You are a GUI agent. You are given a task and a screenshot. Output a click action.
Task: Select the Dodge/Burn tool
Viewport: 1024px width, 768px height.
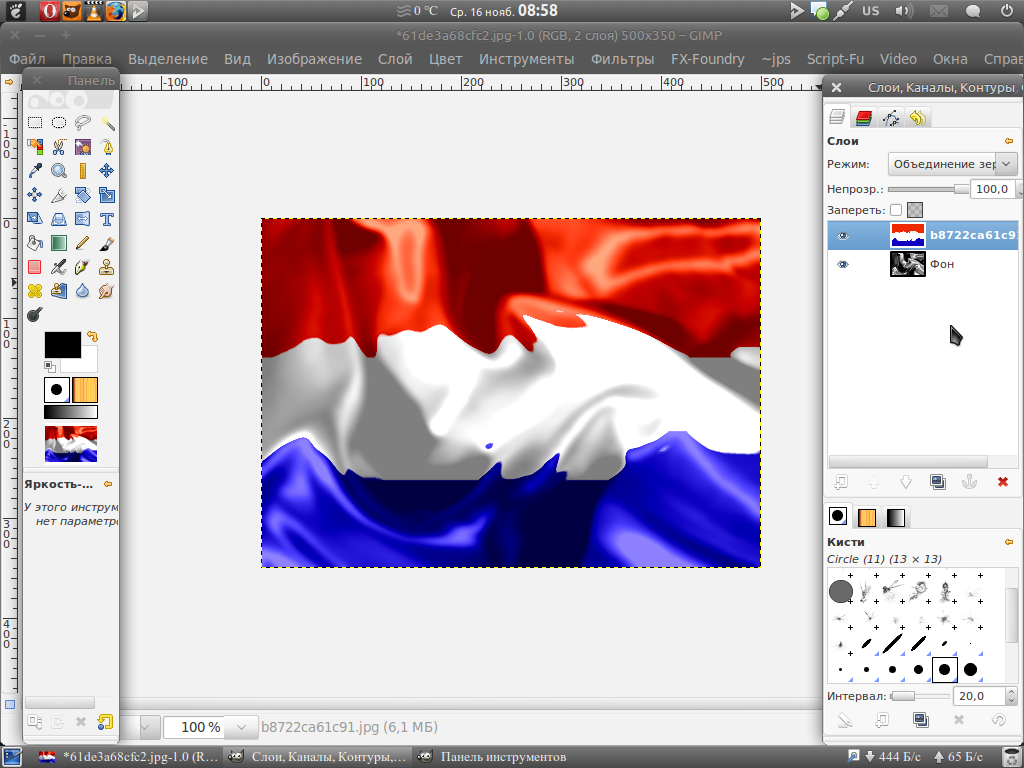(x=35, y=315)
